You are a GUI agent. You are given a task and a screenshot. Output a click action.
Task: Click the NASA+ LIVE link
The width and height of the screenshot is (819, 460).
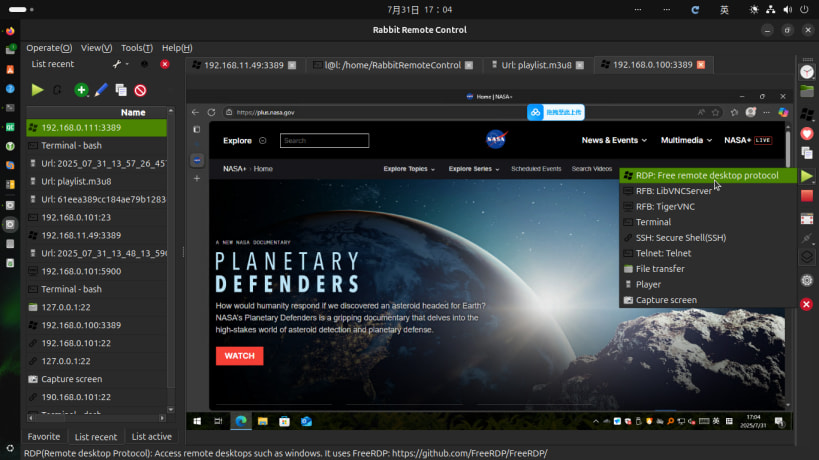click(748, 140)
